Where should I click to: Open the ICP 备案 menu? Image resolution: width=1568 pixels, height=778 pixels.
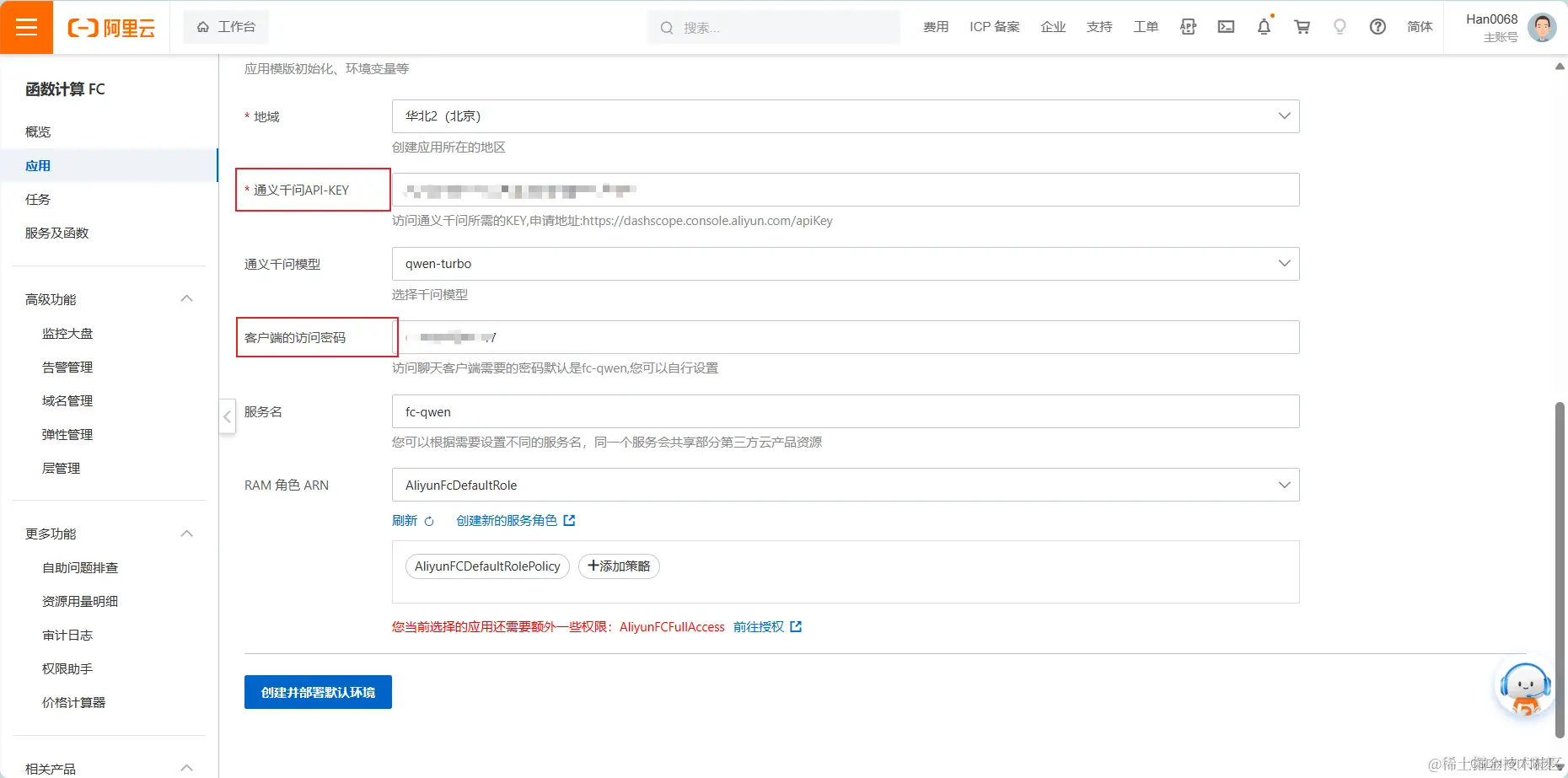995,27
